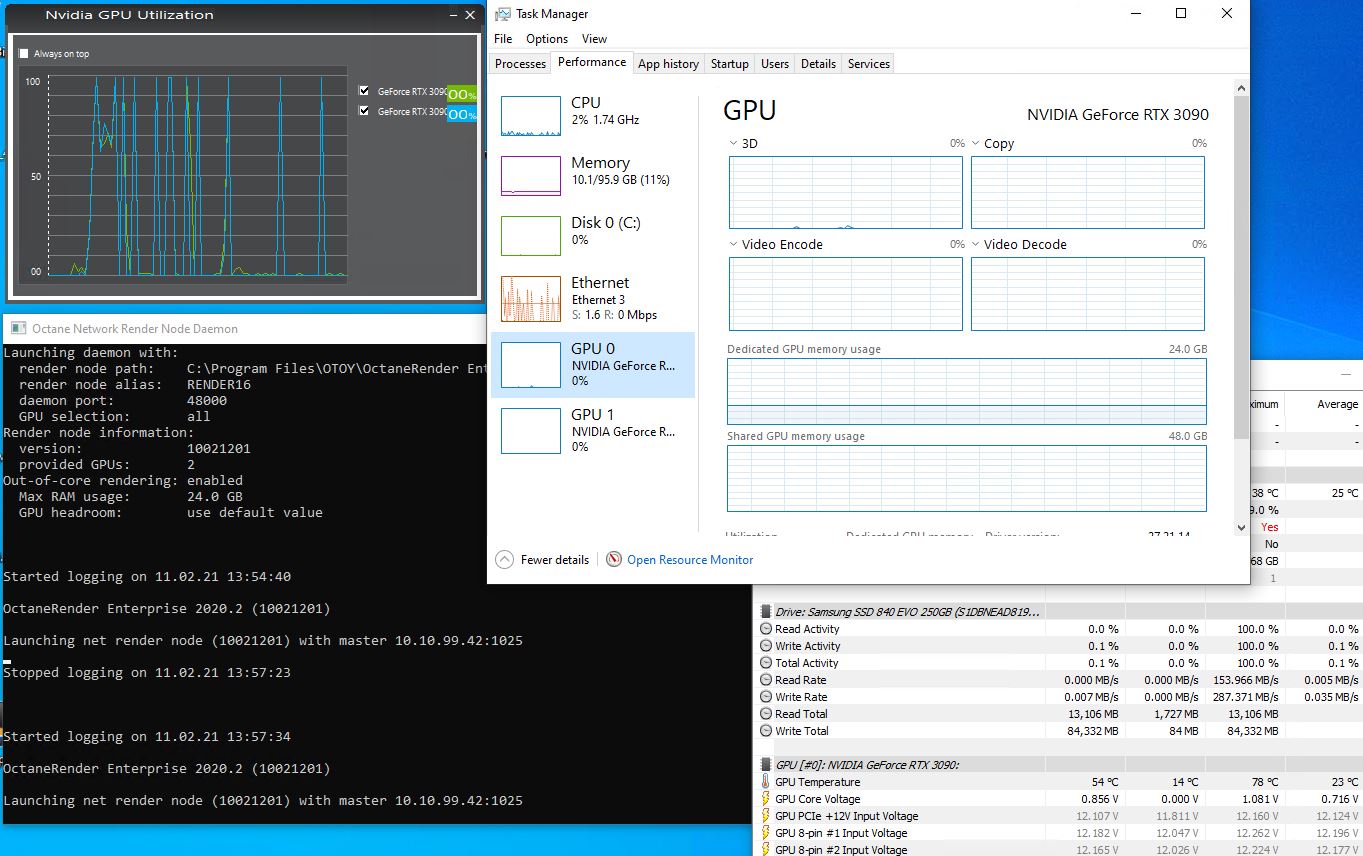Click the clock icon beside Total Activity
The image size is (1363, 856).
[x=766, y=663]
